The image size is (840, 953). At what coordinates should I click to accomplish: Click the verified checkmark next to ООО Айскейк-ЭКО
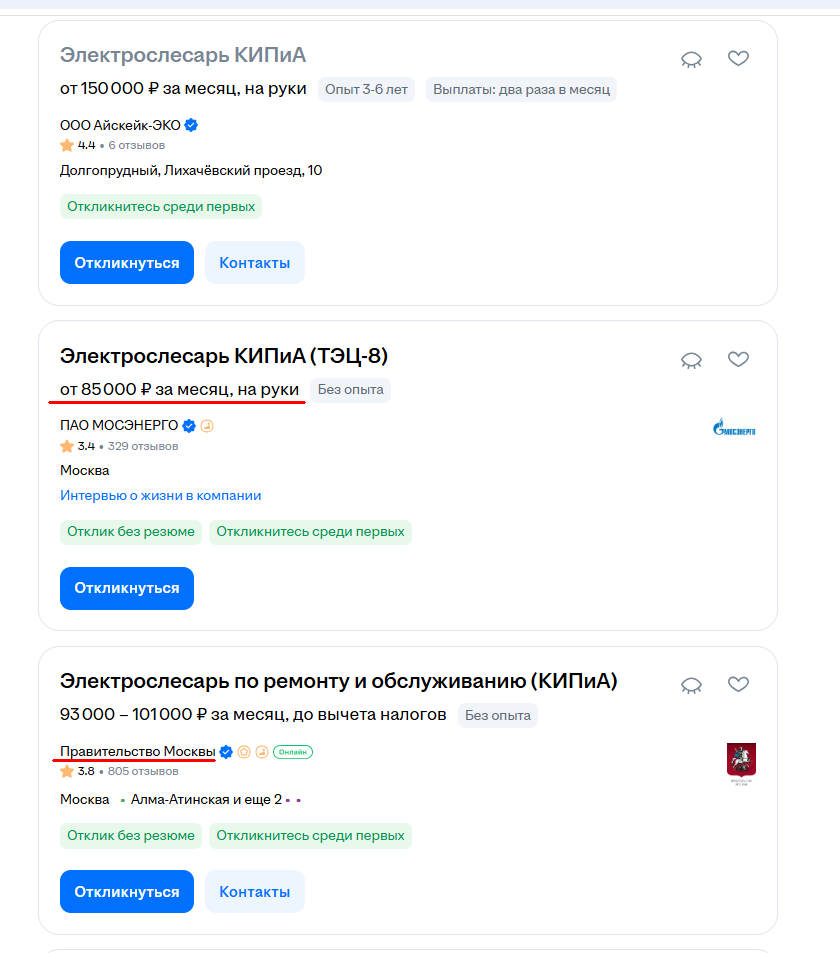191,125
